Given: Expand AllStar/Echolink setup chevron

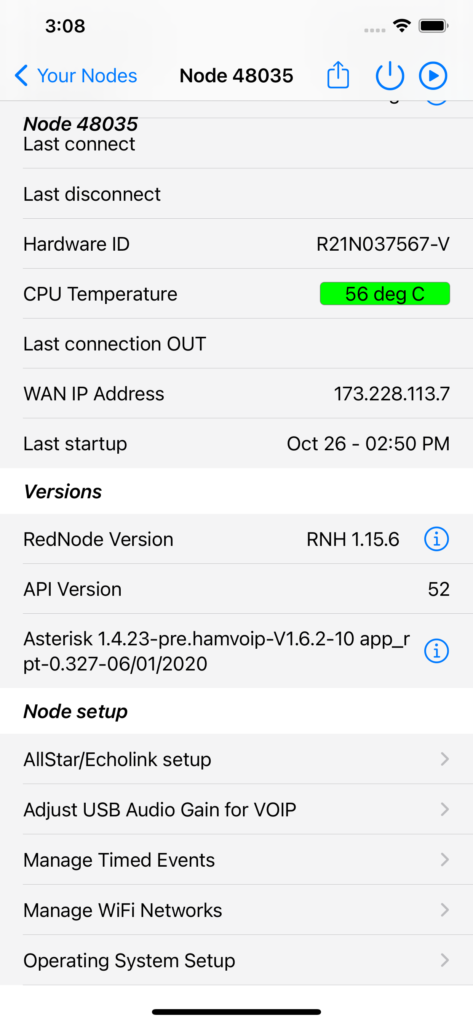Looking at the screenshot, I should [x=444, y=759].
